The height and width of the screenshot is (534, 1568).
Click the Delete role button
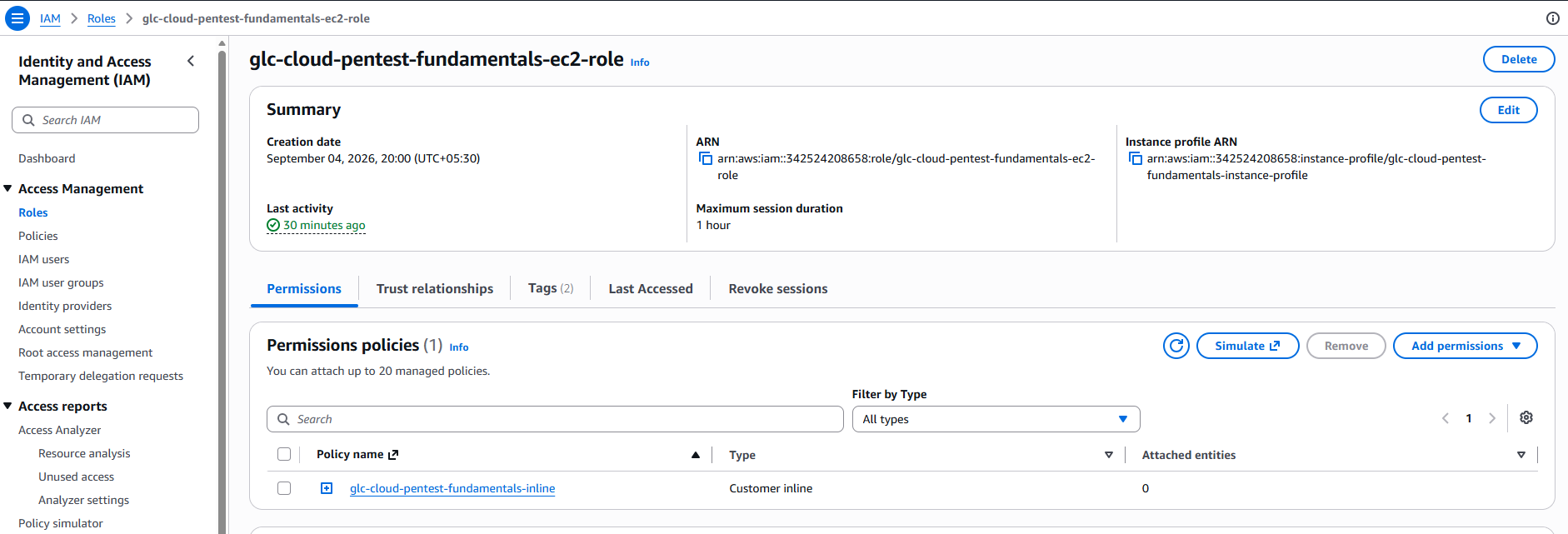click(x=1519, y=59)
